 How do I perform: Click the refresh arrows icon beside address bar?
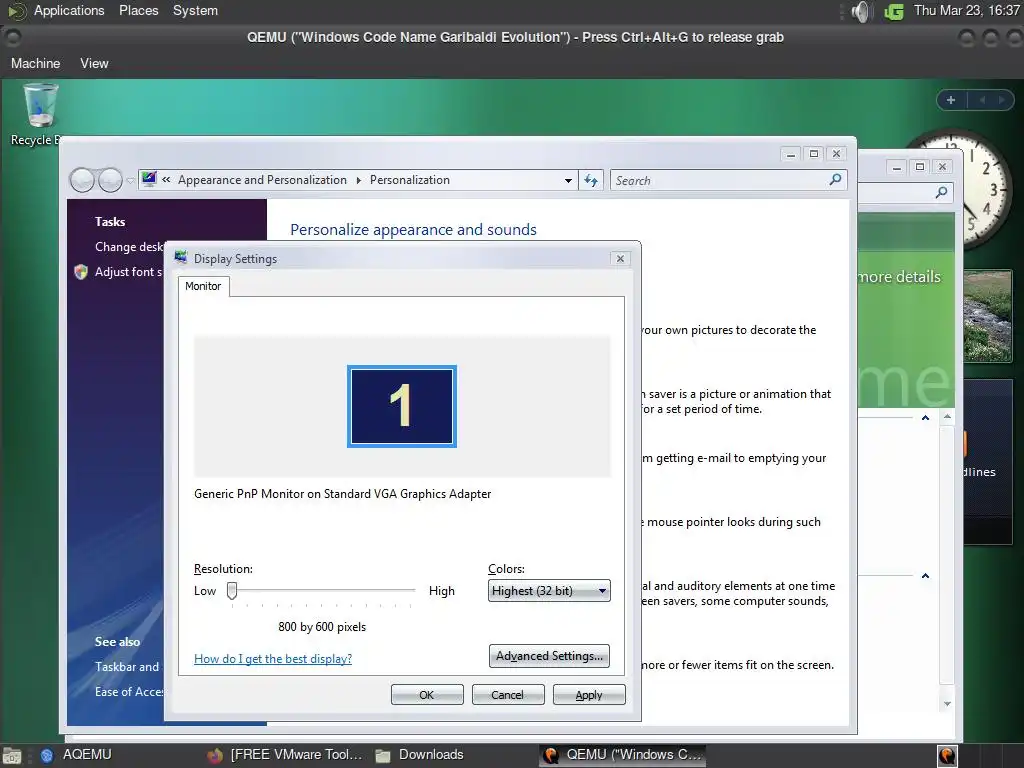(591, 180)
